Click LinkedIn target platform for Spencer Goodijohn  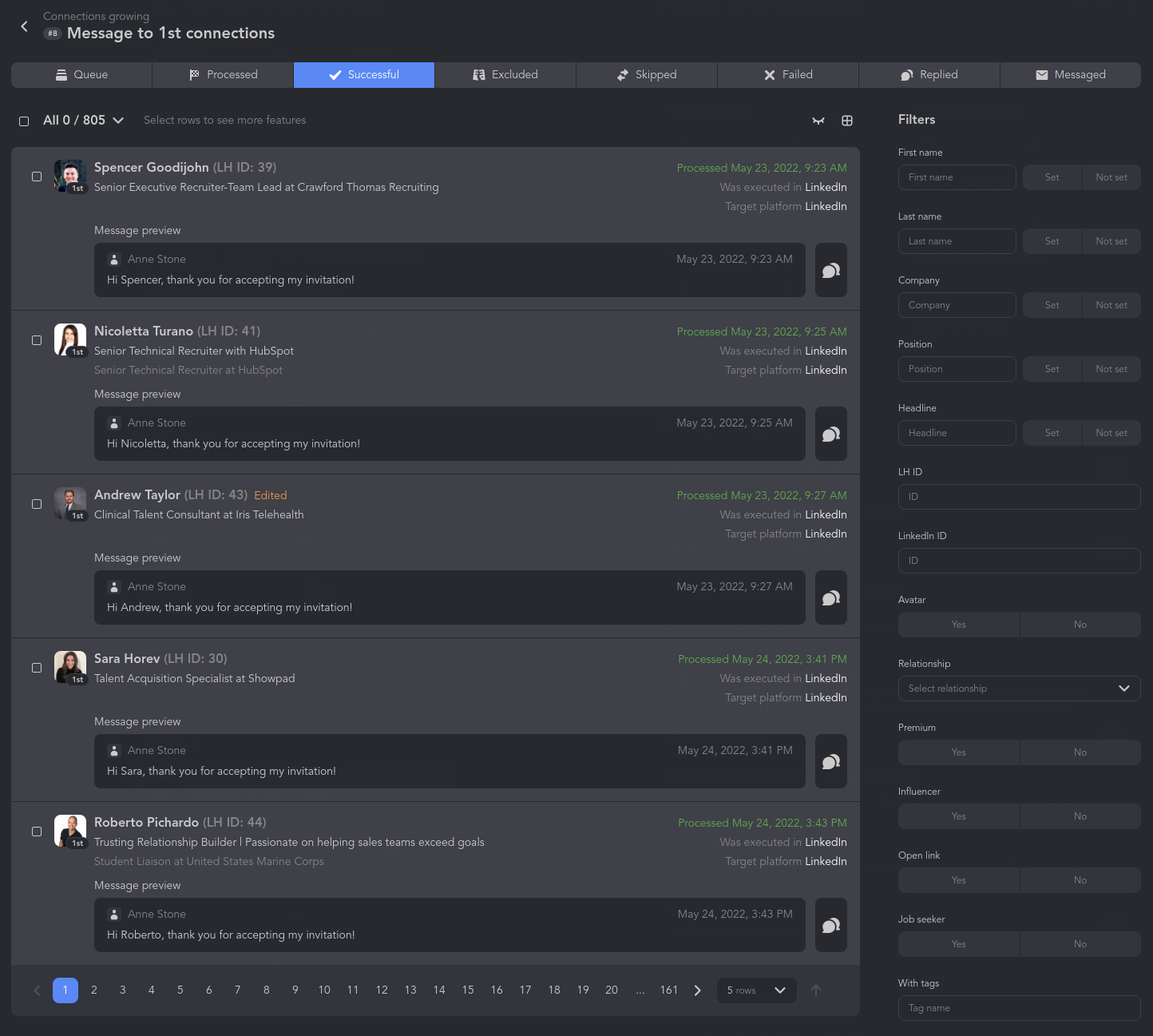826,207
